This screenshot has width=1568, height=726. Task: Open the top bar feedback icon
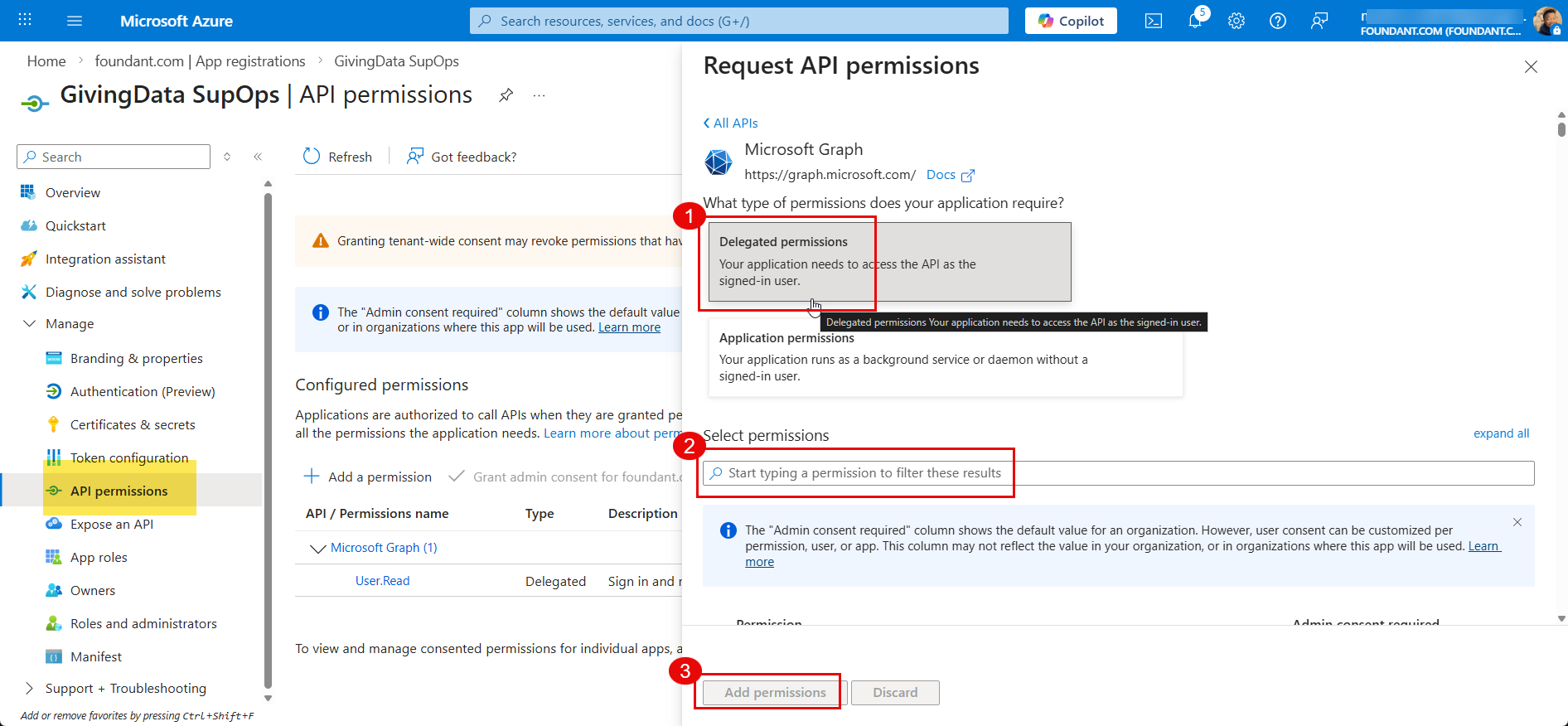click(1319, 21)
